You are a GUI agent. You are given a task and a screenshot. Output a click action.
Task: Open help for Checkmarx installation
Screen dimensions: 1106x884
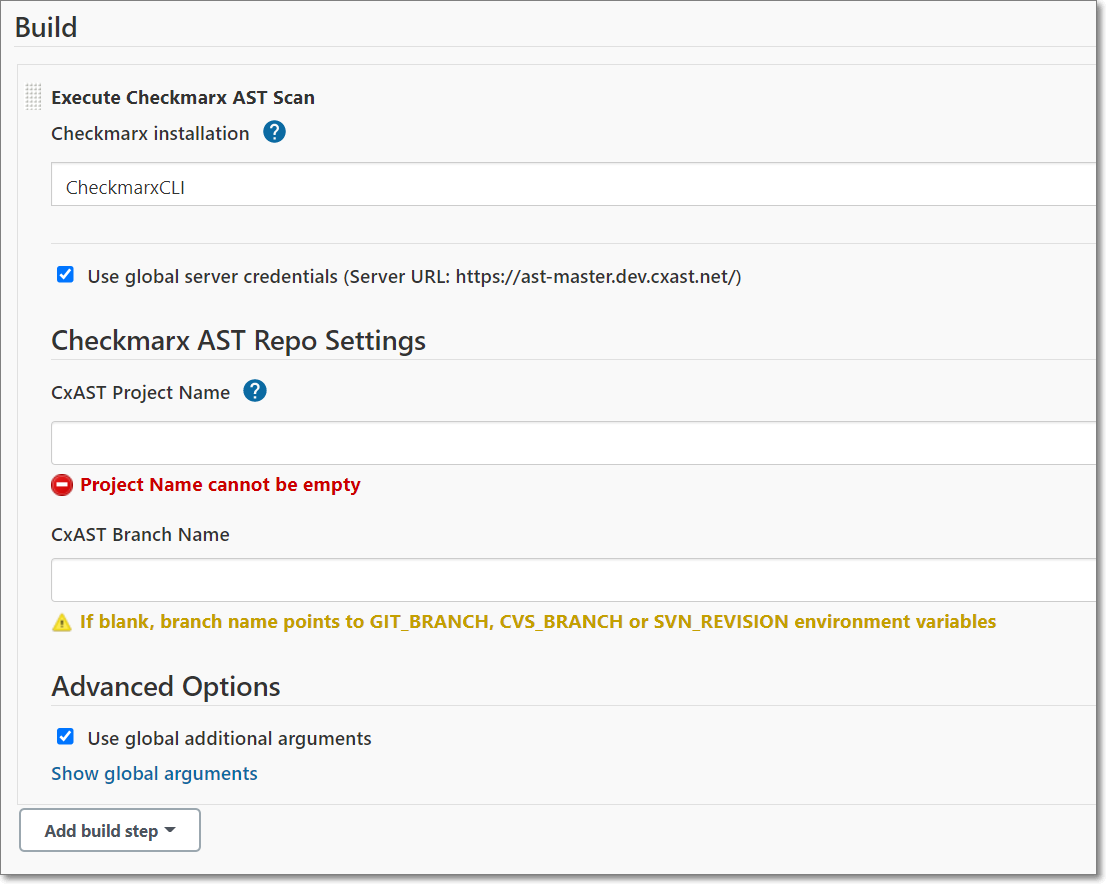[x=274, y=132]
